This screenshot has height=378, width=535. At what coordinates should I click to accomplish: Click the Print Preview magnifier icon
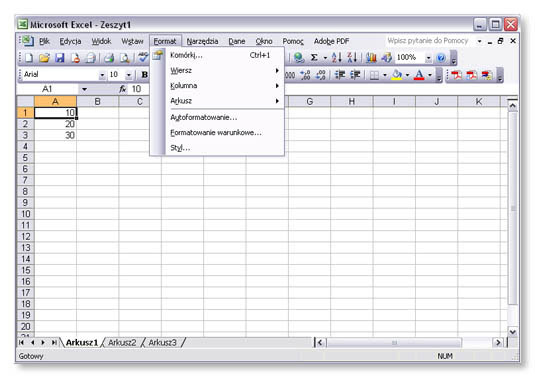point(125,58)
